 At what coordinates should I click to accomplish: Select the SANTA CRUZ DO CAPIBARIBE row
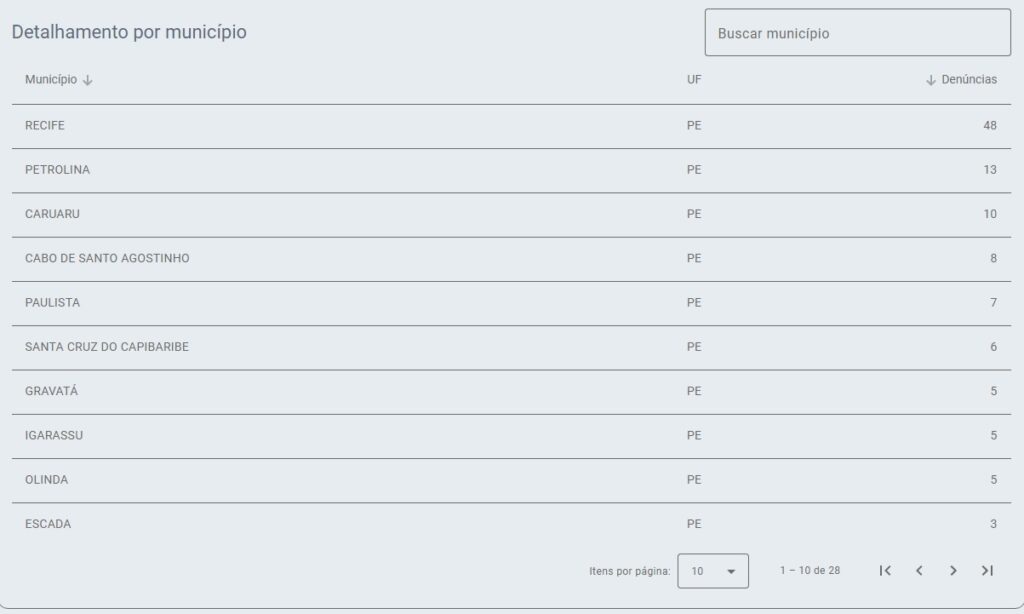(511, 347)
